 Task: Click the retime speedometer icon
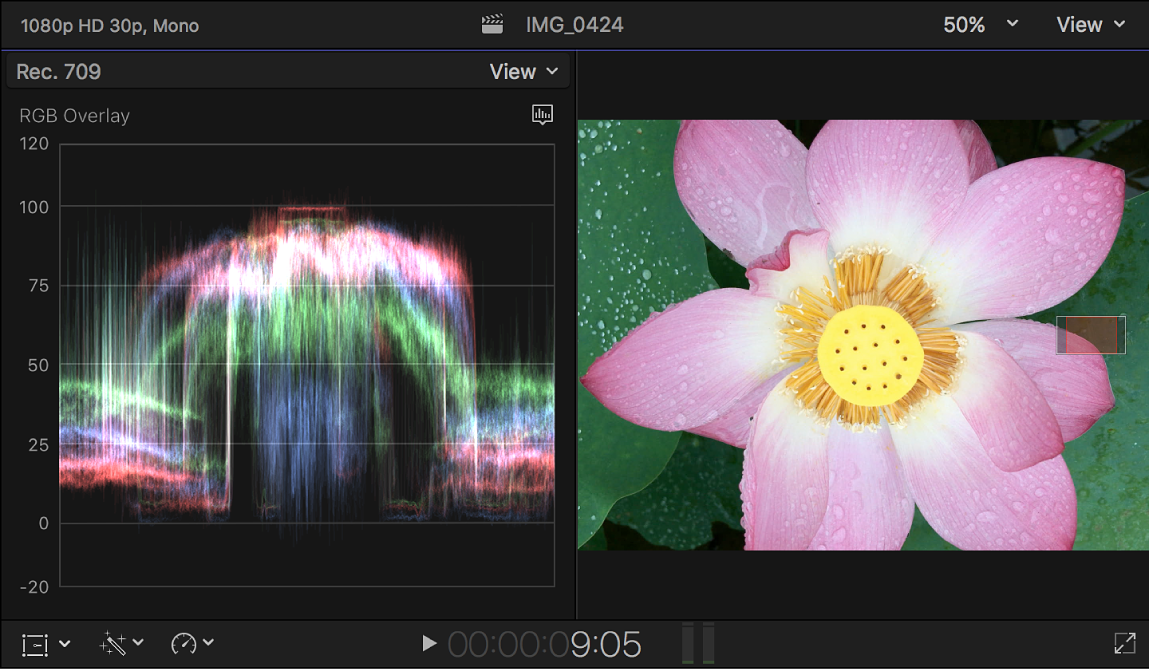pos(184,644)
